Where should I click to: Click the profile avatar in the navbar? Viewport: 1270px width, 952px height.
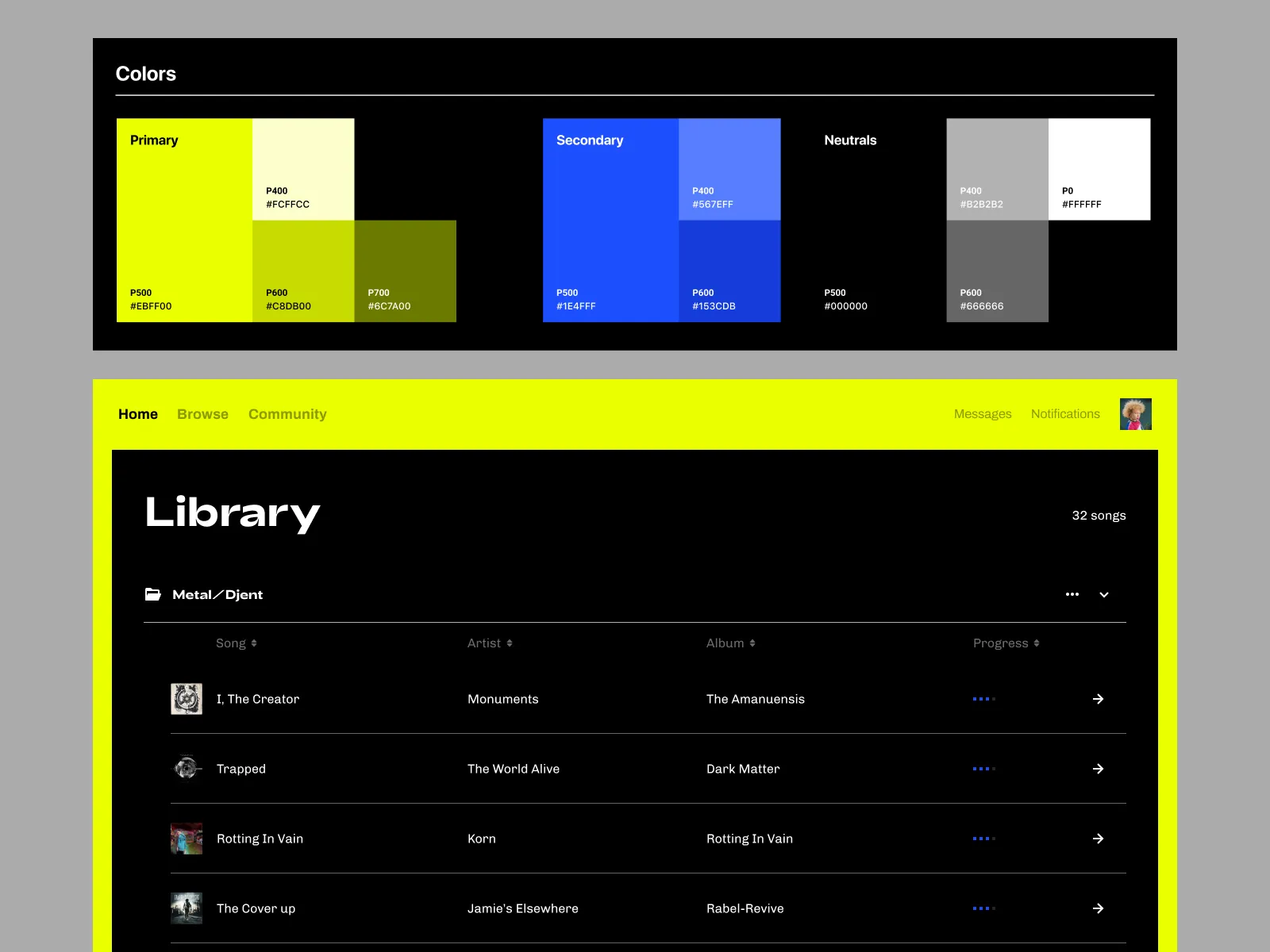(1136, 413)
